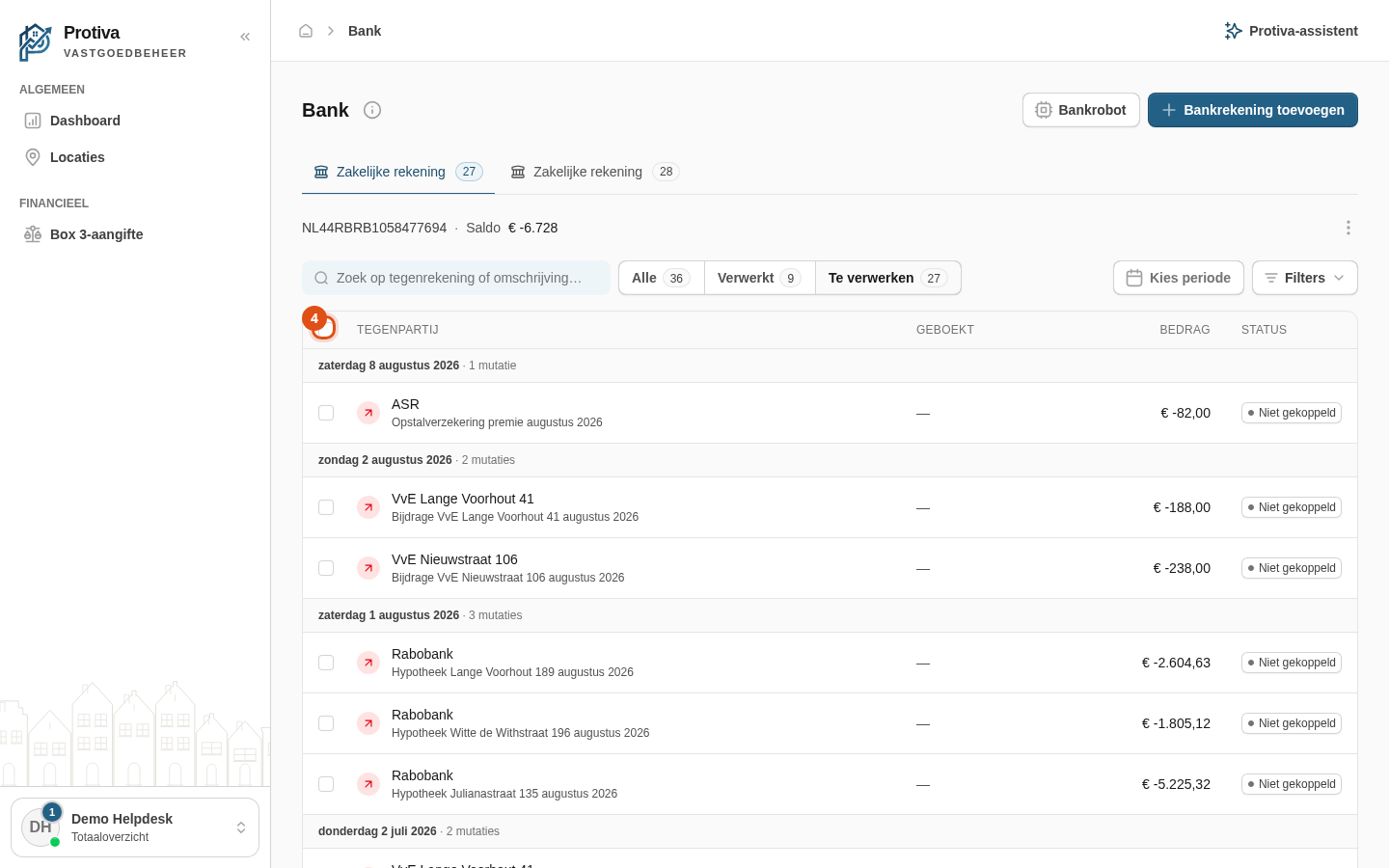The image size is (1389, 868).
Task: Click arrow icon of Hypotheek Witte de Withstraat
Action: click(x=368, y=723)
